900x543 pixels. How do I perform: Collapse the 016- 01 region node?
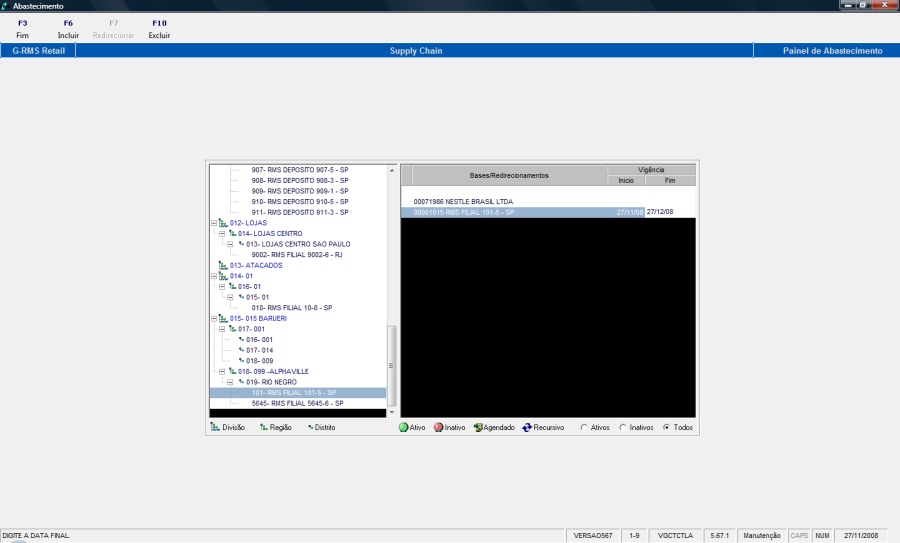pyautogui.click(x=222, y=287)
